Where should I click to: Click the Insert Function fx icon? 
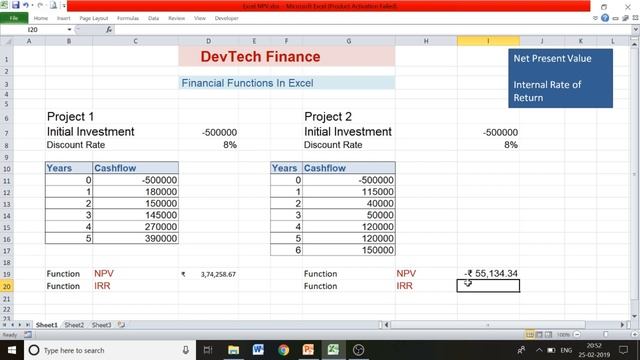[x=109, y=29]
